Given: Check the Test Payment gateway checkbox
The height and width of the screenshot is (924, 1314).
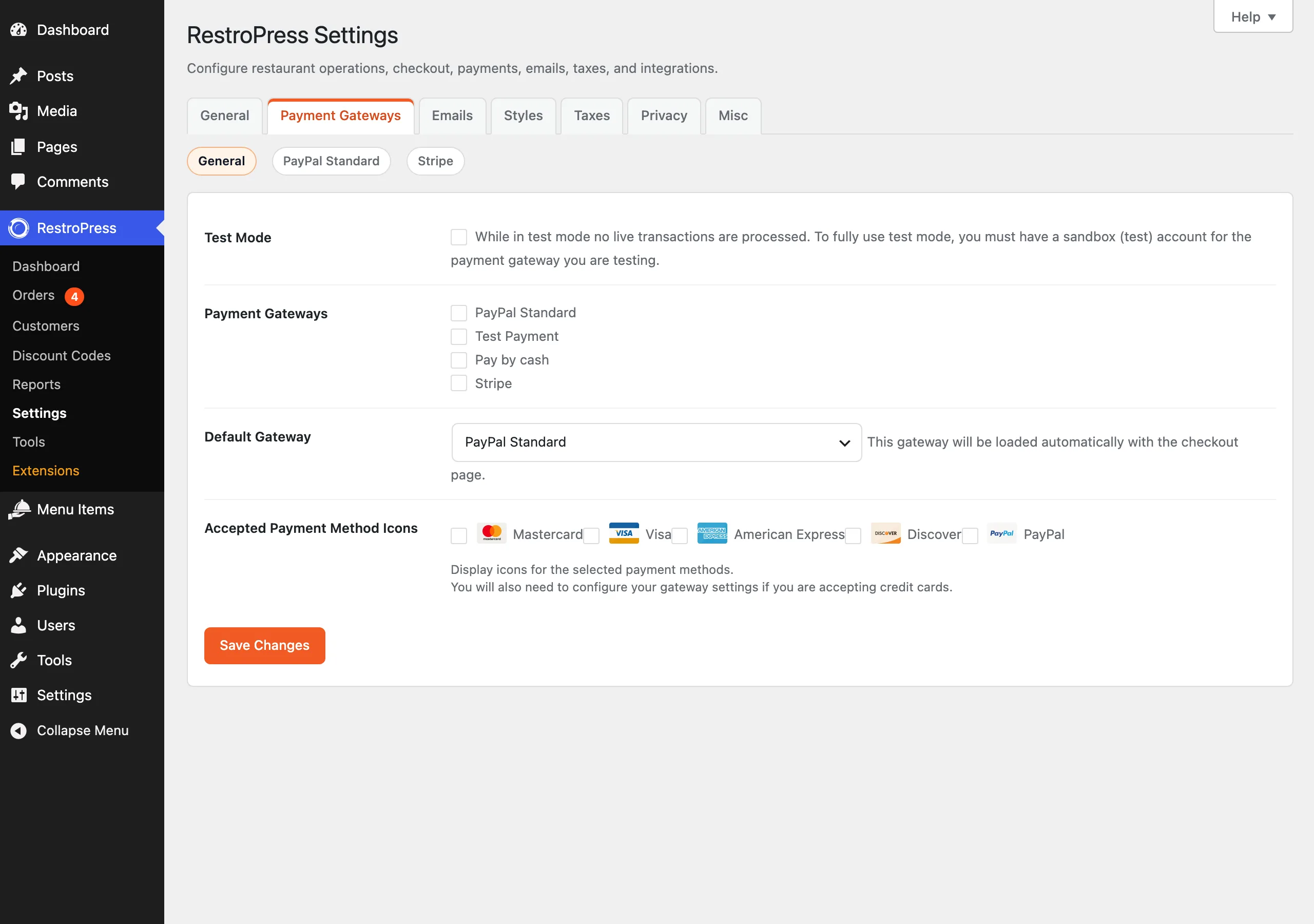Looking at the screenshot, I should 458,337.
